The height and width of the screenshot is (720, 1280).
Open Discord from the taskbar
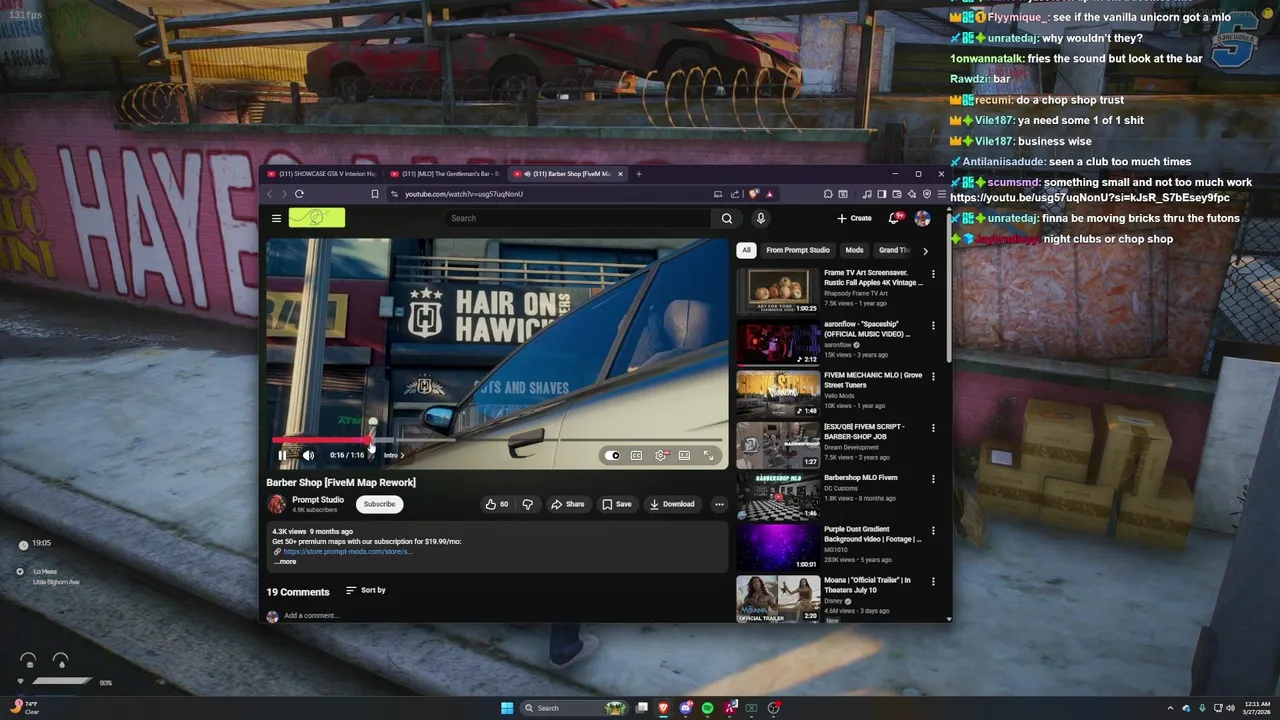point(685,708)
